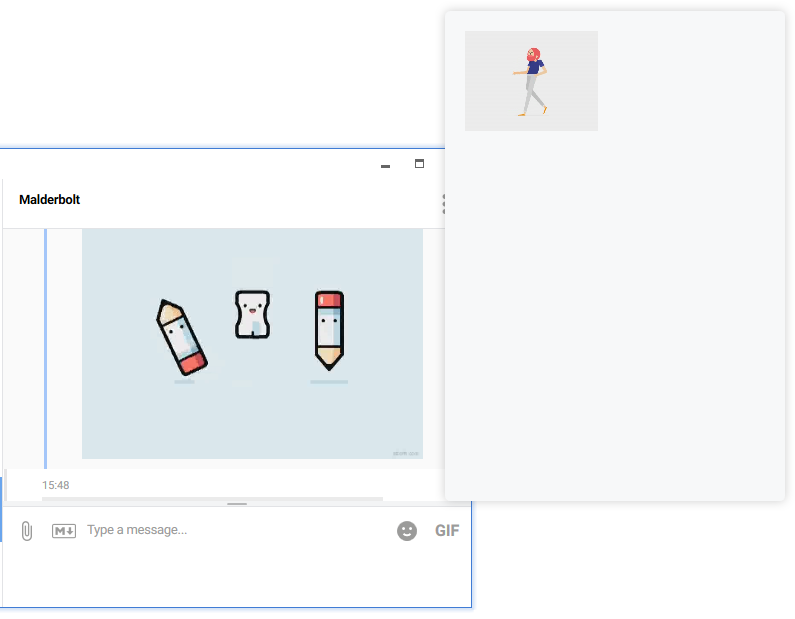Minimize the chat window
This screenshot has height=619, width=795.
click(x=386, y=166)
